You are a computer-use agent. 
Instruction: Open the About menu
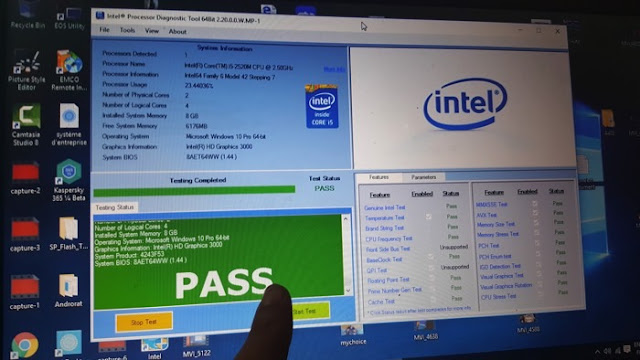point(178,31)
